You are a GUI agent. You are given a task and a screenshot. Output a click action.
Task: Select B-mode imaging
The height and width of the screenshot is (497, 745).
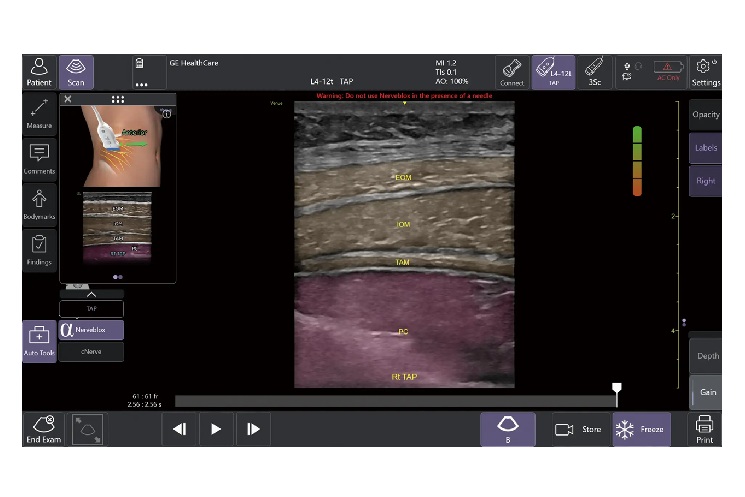click(508, 429)
